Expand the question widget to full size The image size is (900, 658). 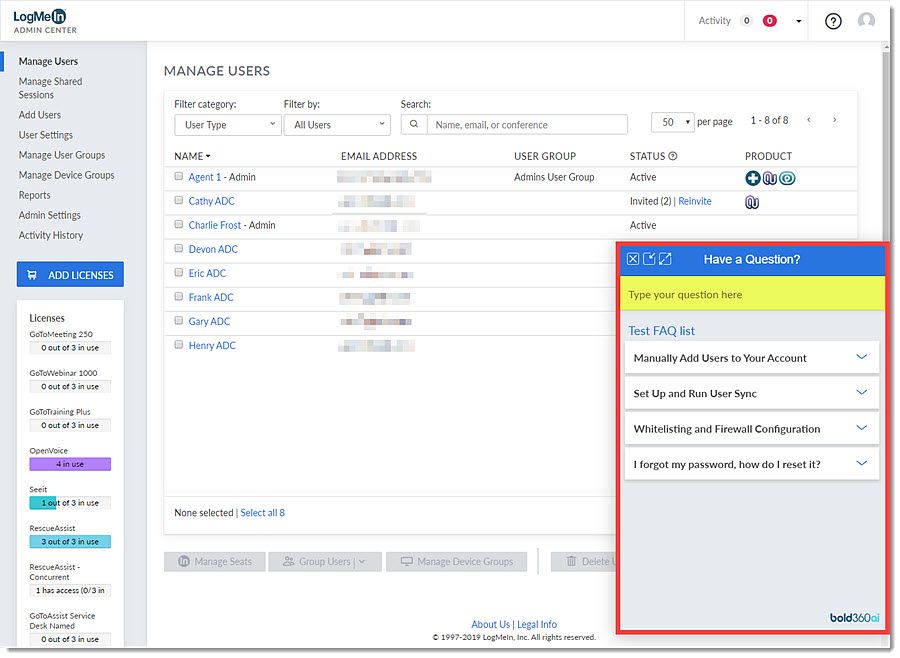(665, 259)
